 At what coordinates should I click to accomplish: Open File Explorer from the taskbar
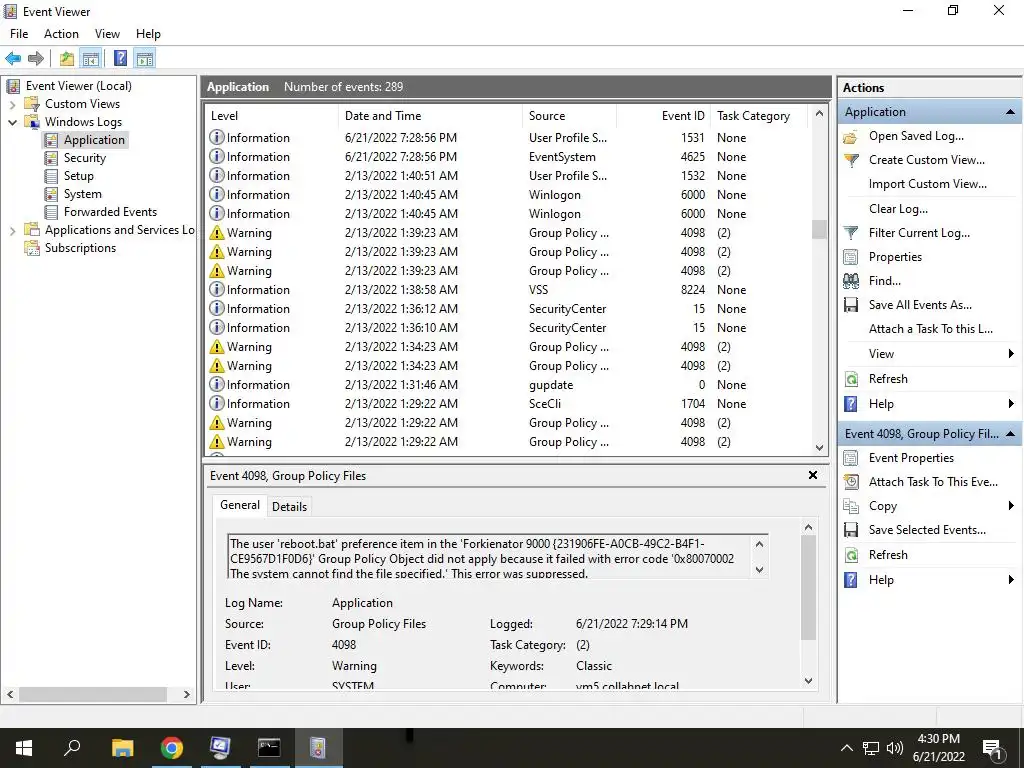[x=122, y=748]
